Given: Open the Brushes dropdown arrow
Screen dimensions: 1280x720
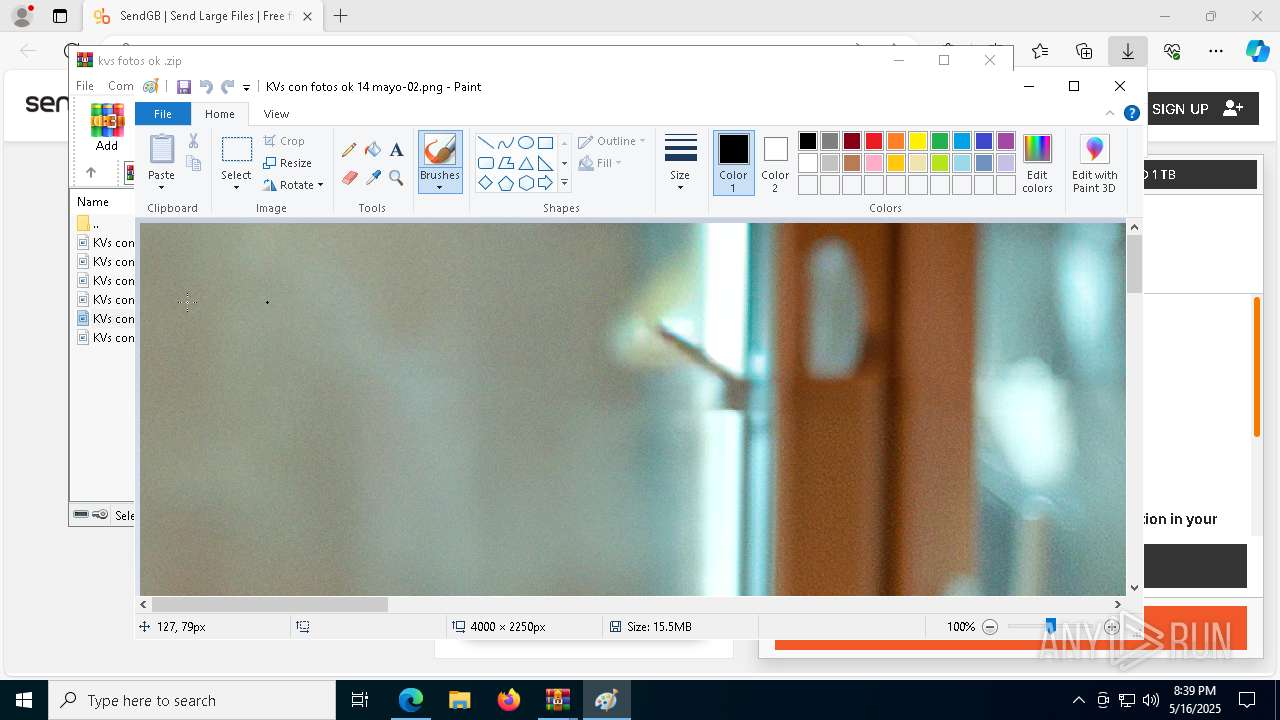Looking at the screenshot, I should click(440, 188).
